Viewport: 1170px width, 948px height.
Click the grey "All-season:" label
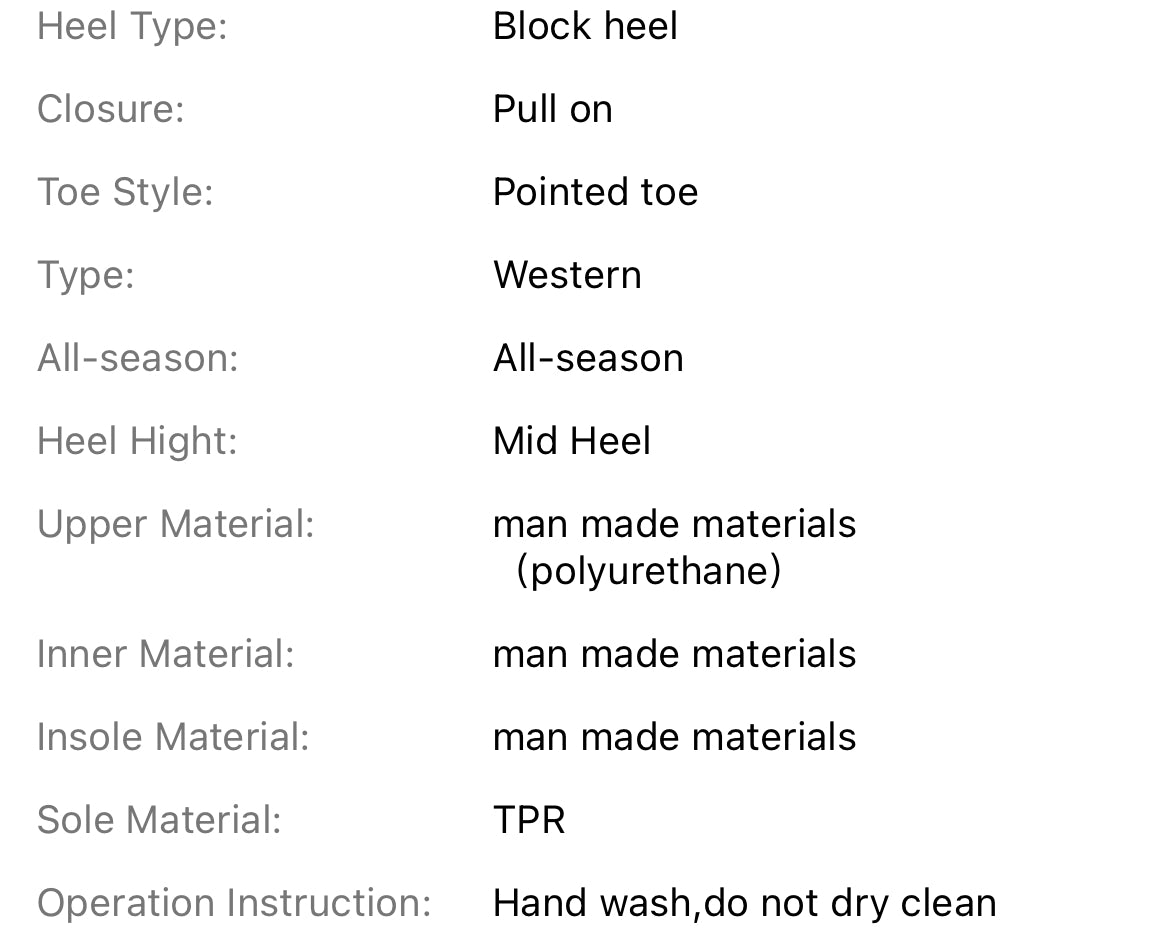click(138, 358)
